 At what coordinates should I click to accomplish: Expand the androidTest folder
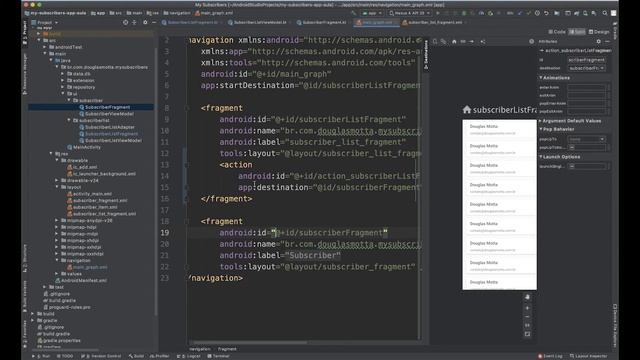pyautogui.click(x=45, y=47)
